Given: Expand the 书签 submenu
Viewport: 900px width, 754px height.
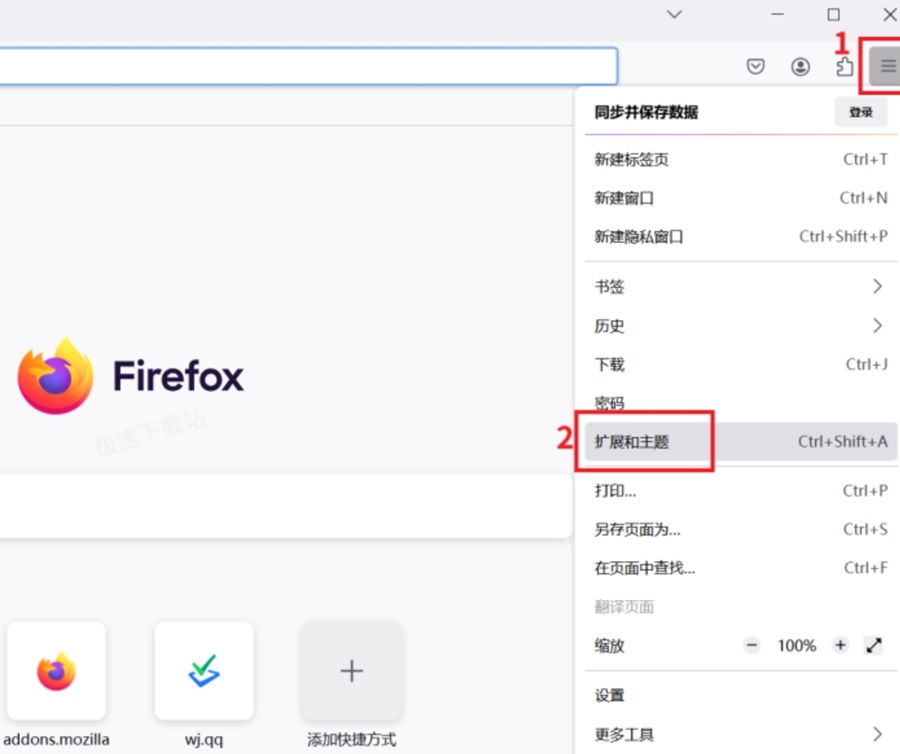Looking at the screenshot, I should click(741, 286).
